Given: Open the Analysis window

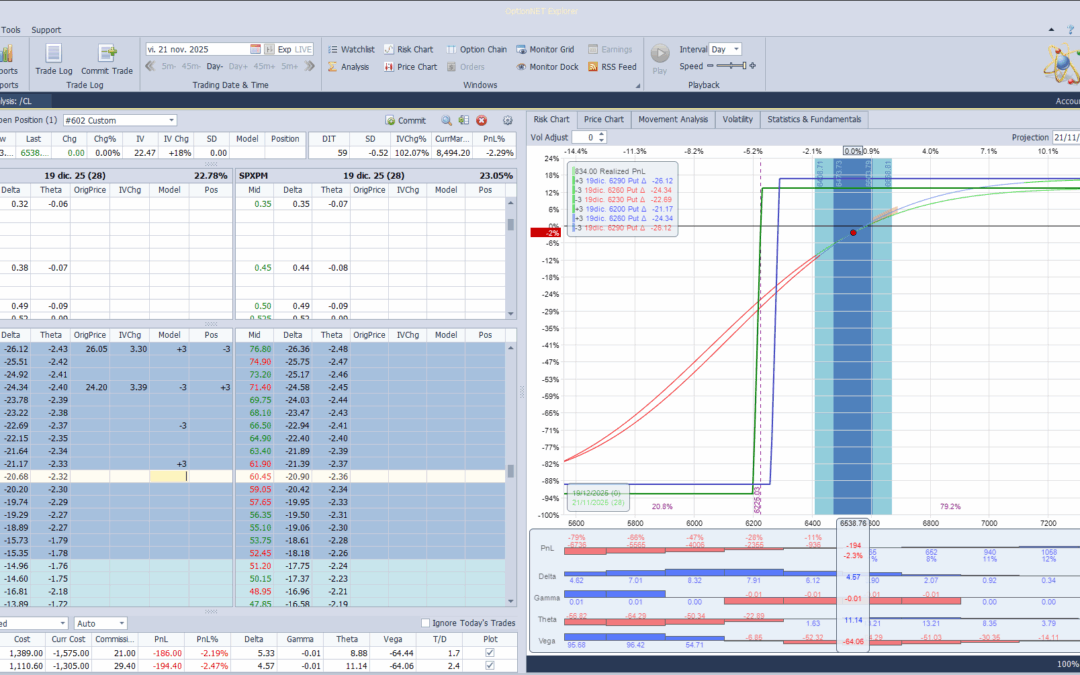Looking at the screenshot, I should point(349,67).
